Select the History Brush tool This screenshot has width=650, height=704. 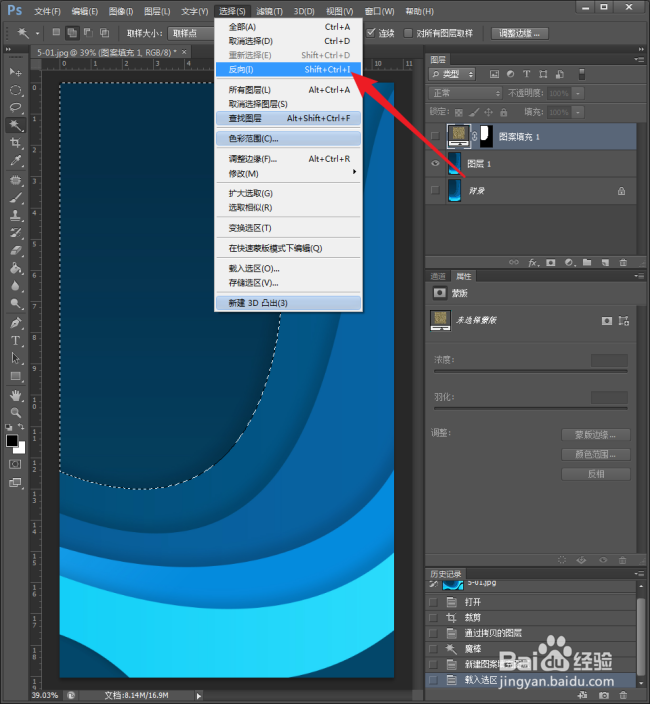pos(15,233)
